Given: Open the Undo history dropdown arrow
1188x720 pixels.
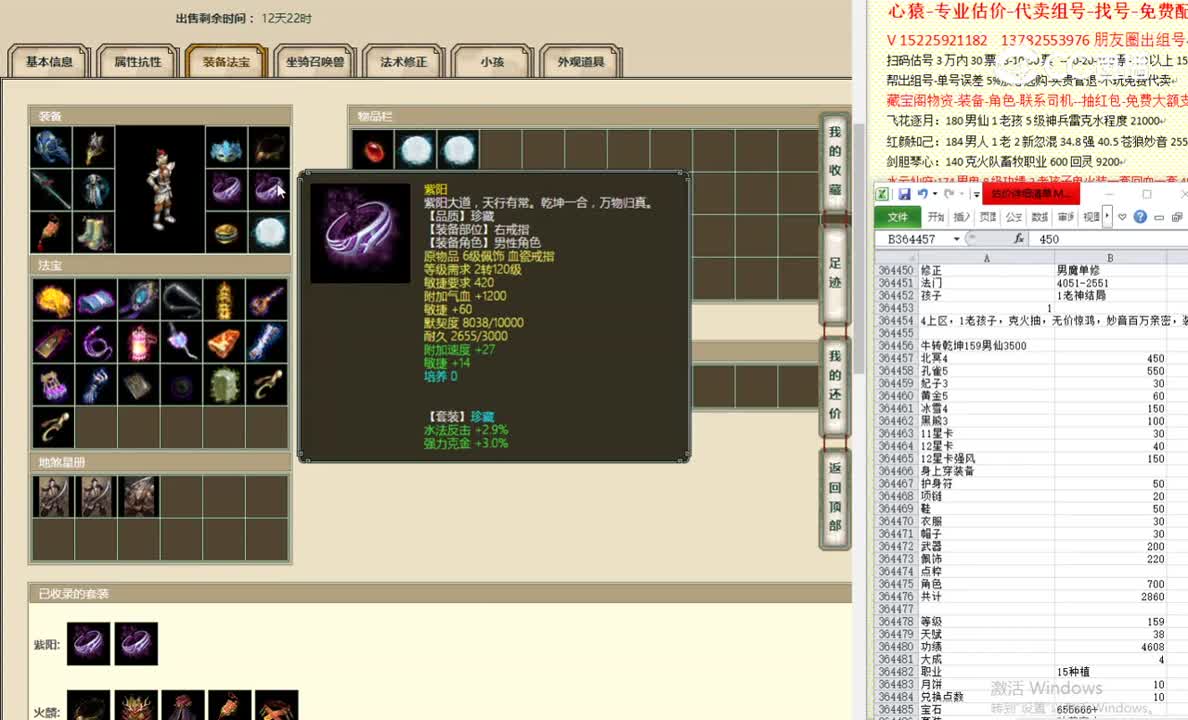Looking at the screenshot, I should coord(934,194).
